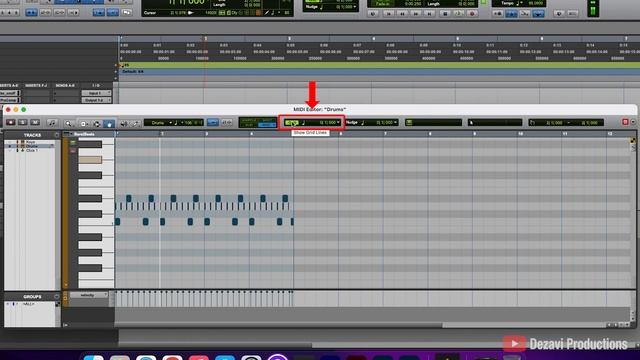This screenshot has height=360, width=640.
Task: Toggle Mute button in MIDI Editor toolbar
Action: (x=35, y=122)
